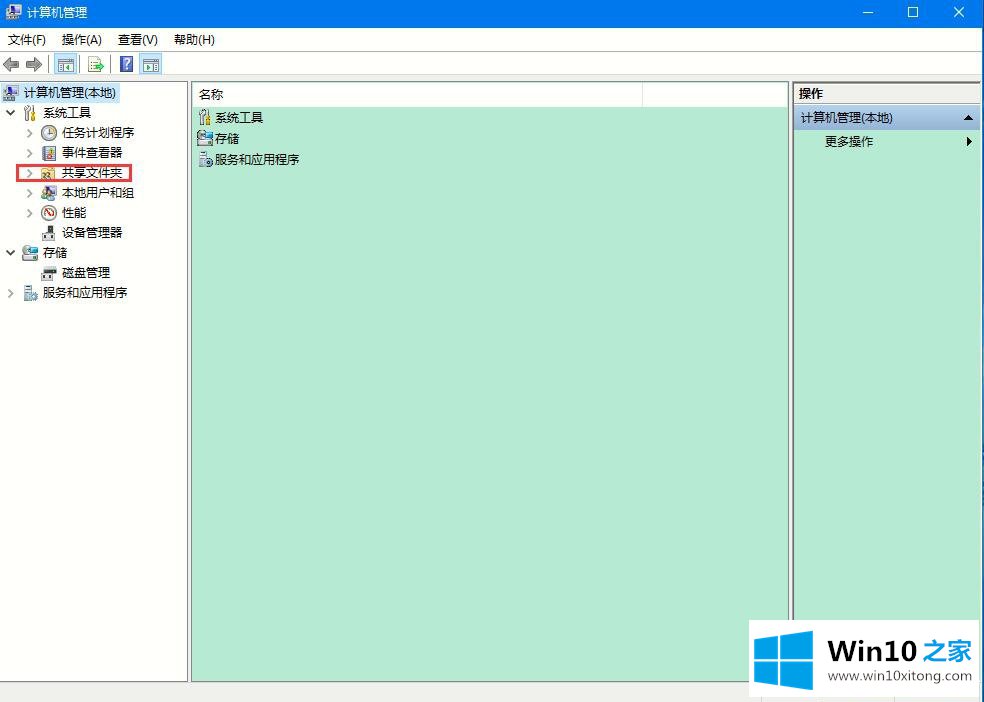Click the Back arrow in toolbar
984x702 pixels.
click(x=11, y=64)
